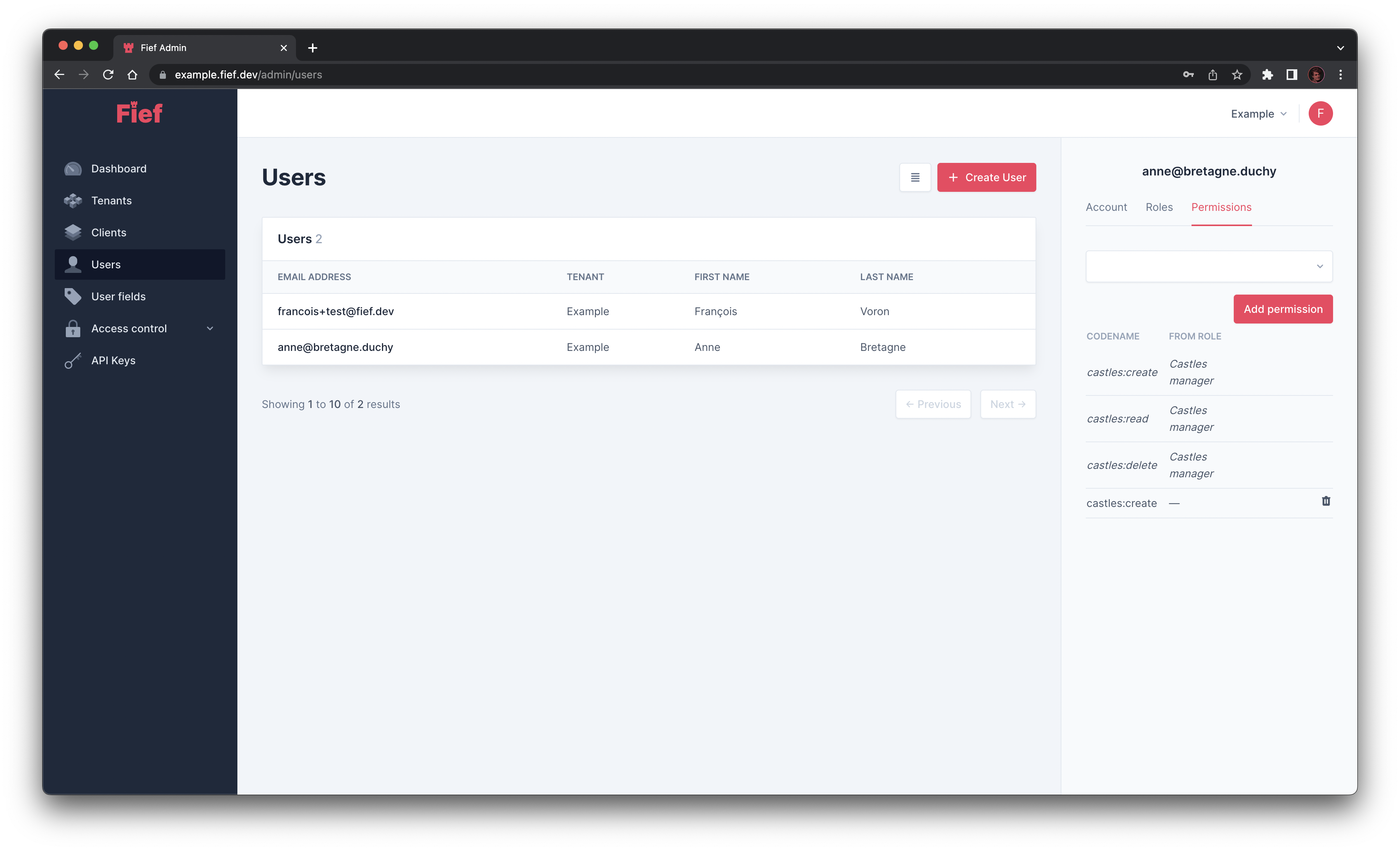Bookmark this page with the star
The height and width of the screenshot is (851, 1400).
[1237, 75]
